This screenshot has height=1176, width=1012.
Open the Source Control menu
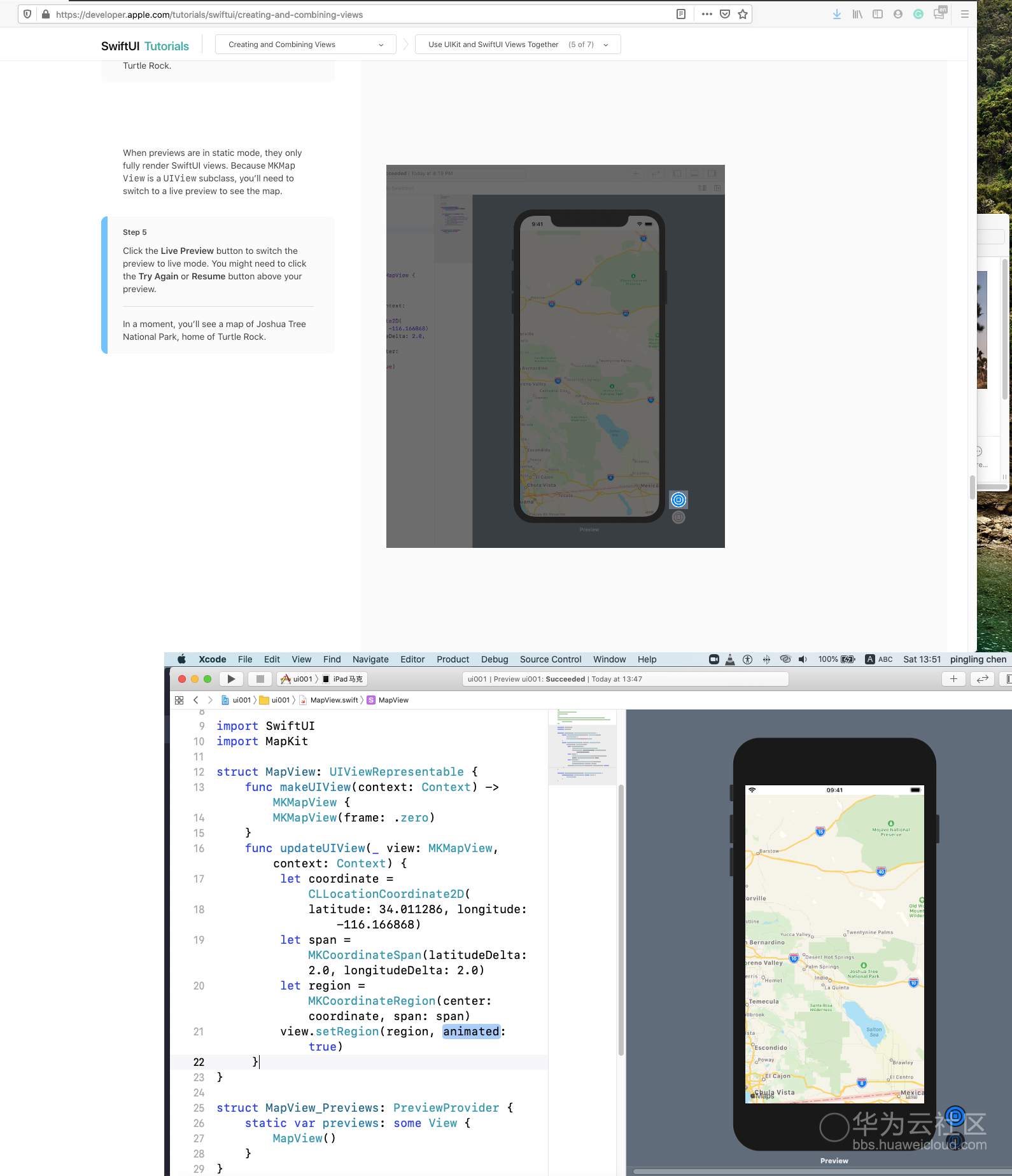(551, 659)
